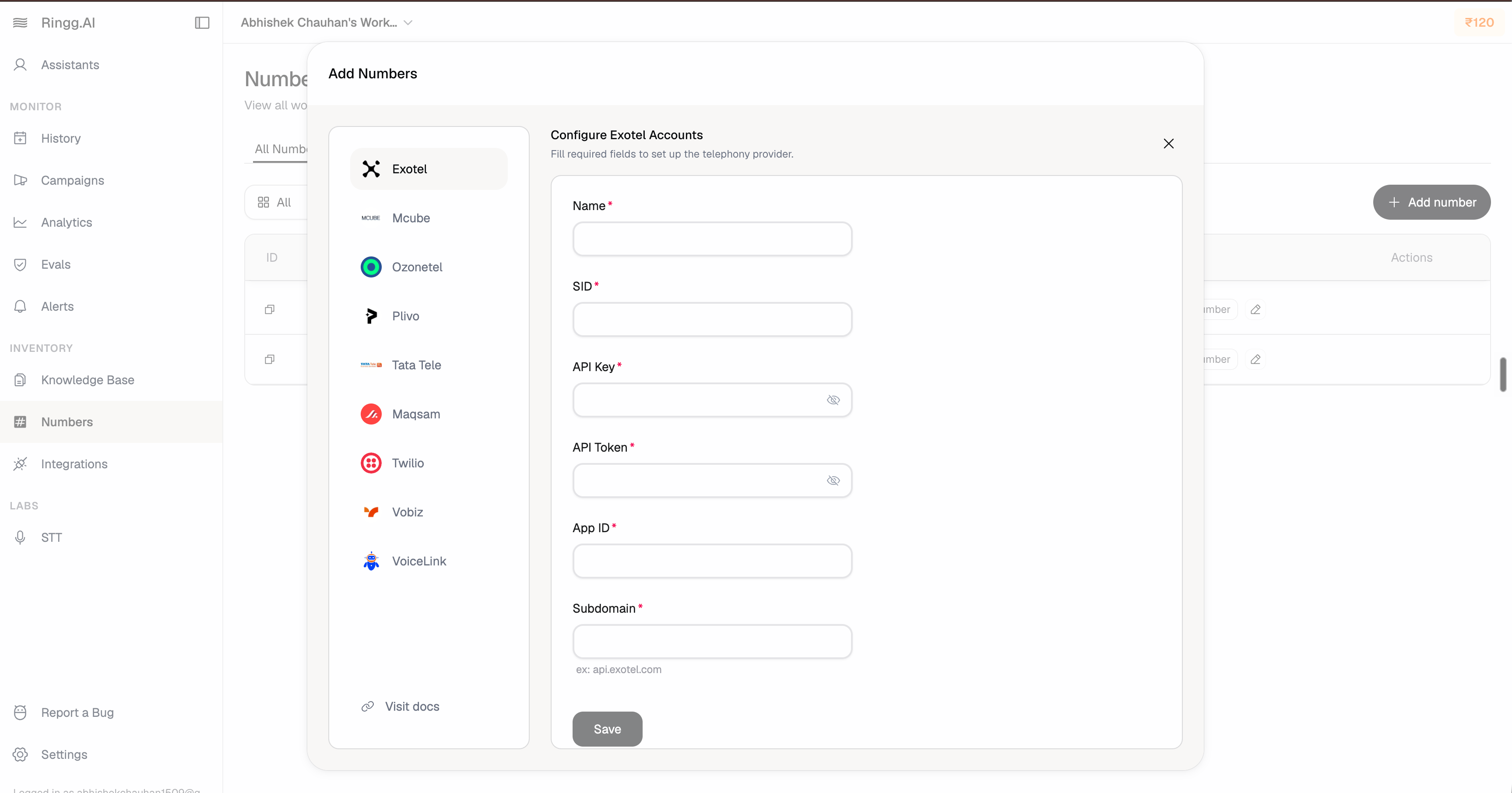Select the All grid filter

click(275, 202)
